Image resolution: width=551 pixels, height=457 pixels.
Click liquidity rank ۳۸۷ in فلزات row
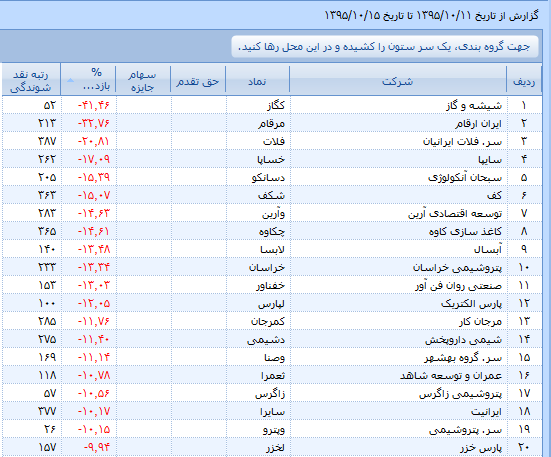coord(47,141)
